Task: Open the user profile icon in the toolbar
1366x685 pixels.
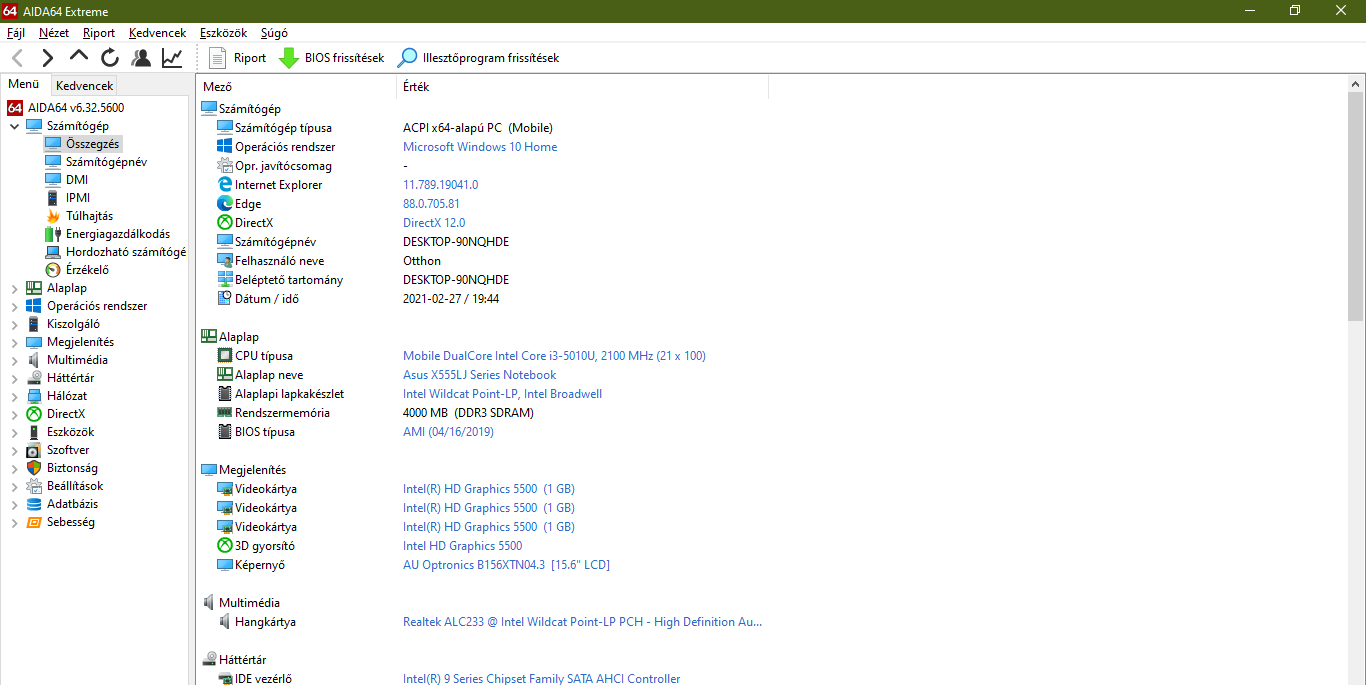Action: click(141, 58)
